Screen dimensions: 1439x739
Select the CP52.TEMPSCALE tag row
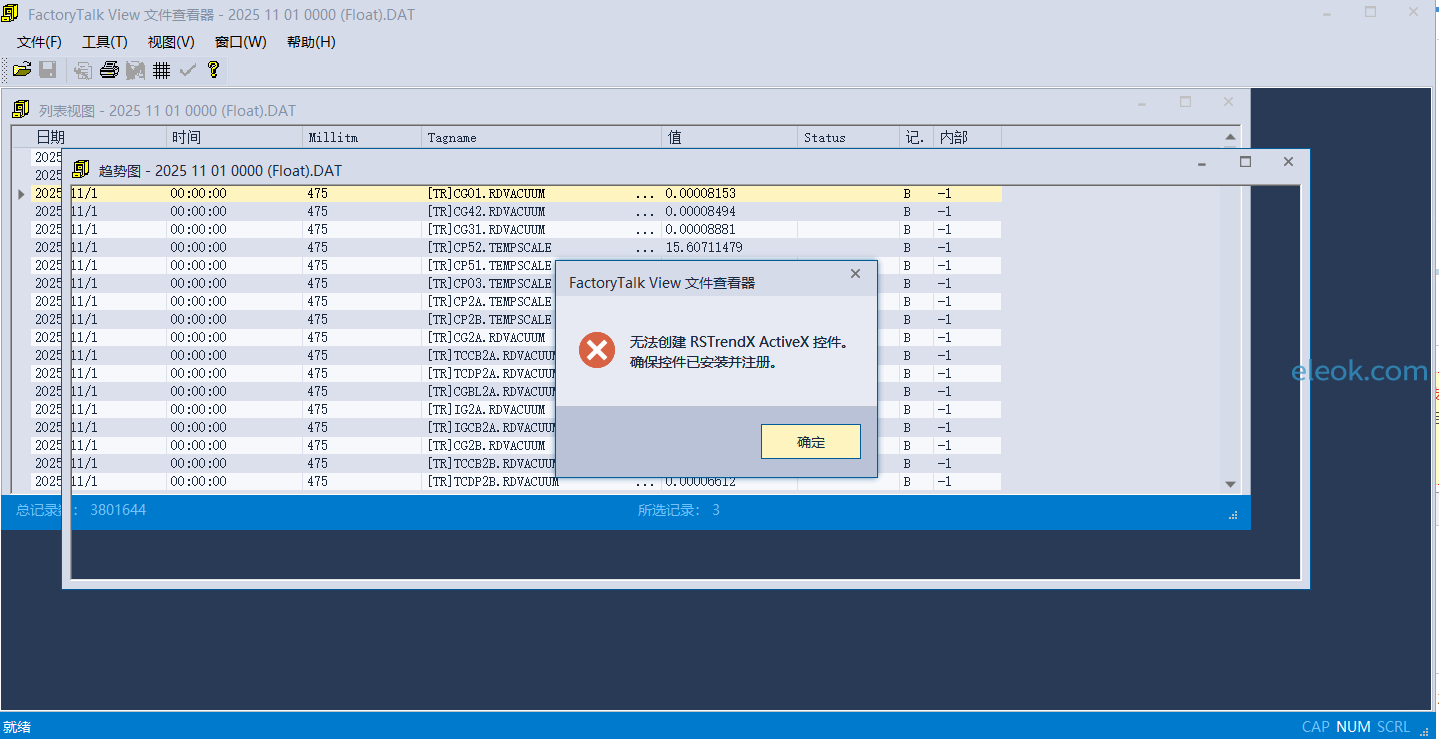pos(489,248)
